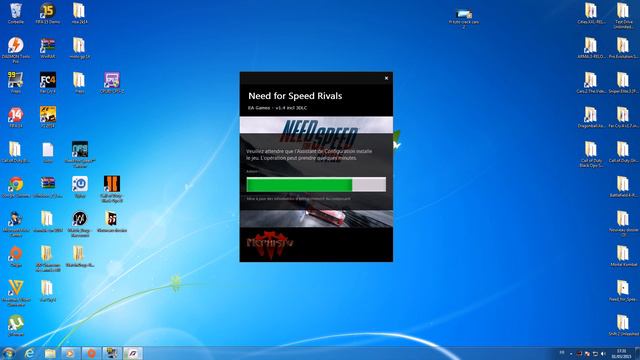
Task: Open the Windows Start menu
Action: tap(8, 353)
